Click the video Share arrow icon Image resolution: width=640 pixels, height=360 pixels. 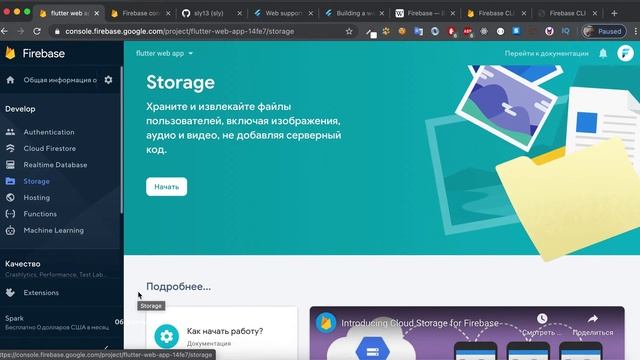[593, 318]
